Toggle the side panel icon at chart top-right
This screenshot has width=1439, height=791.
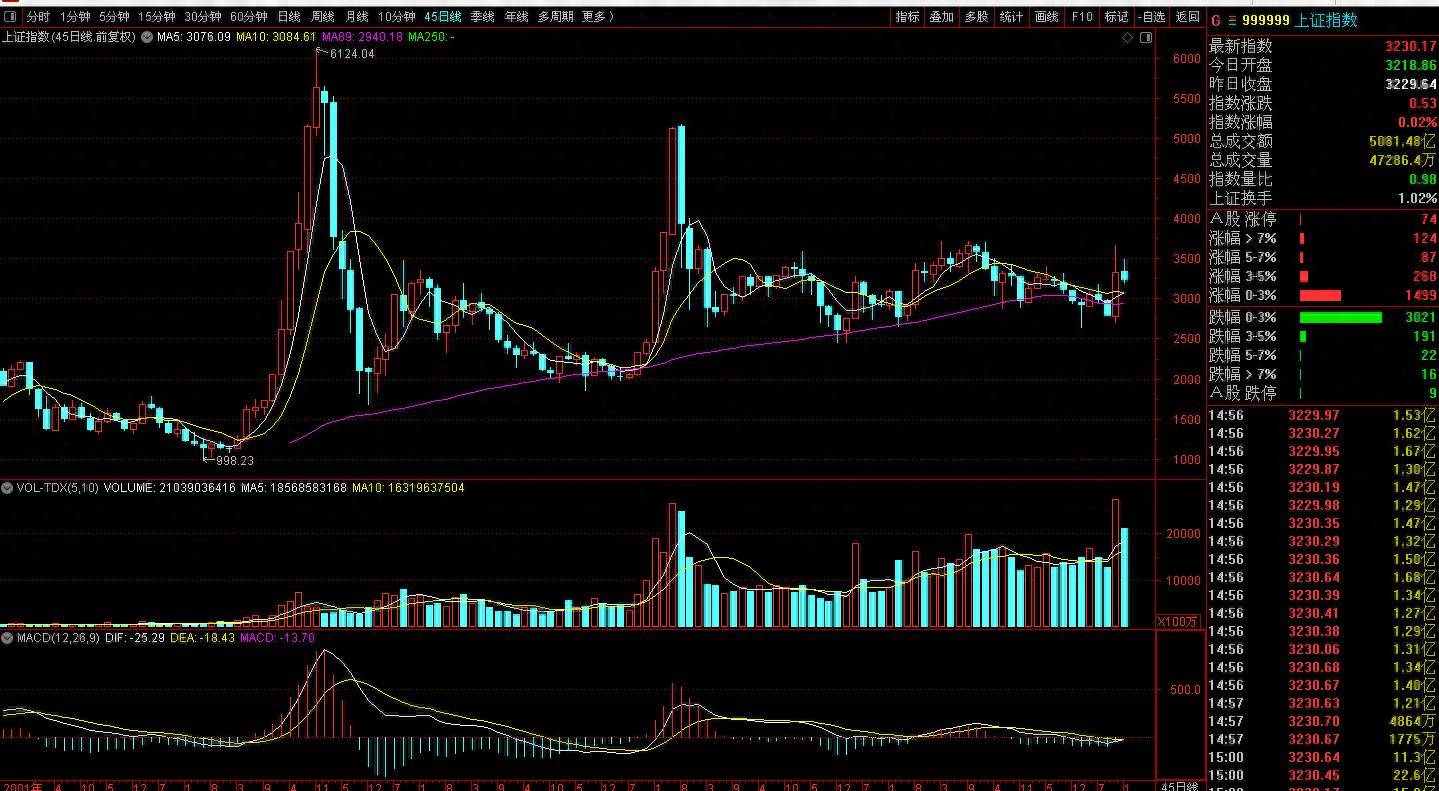click(1146, 38)
